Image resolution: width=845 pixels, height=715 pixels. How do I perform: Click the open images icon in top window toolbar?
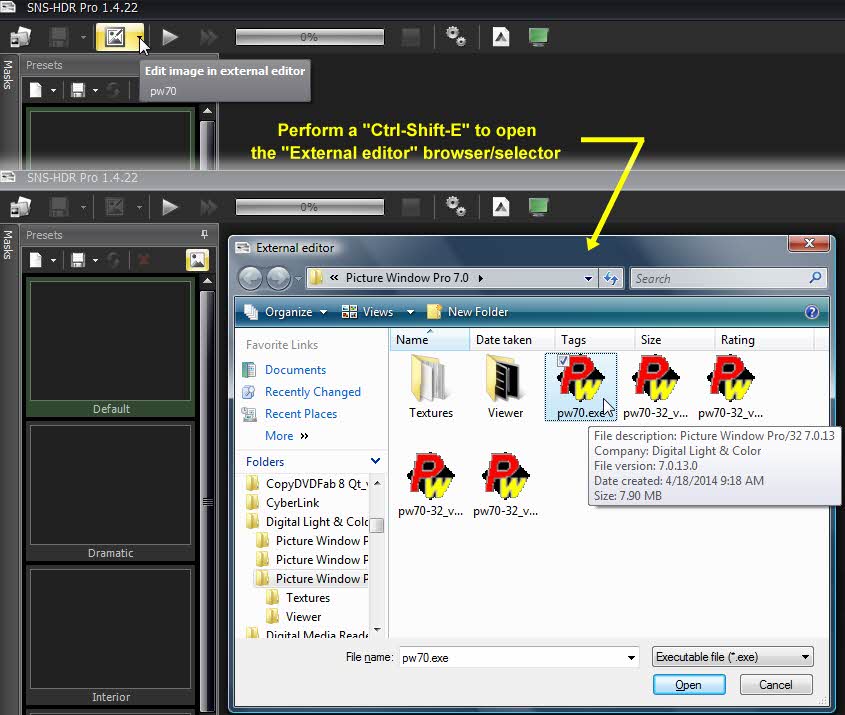click(21, 37)
